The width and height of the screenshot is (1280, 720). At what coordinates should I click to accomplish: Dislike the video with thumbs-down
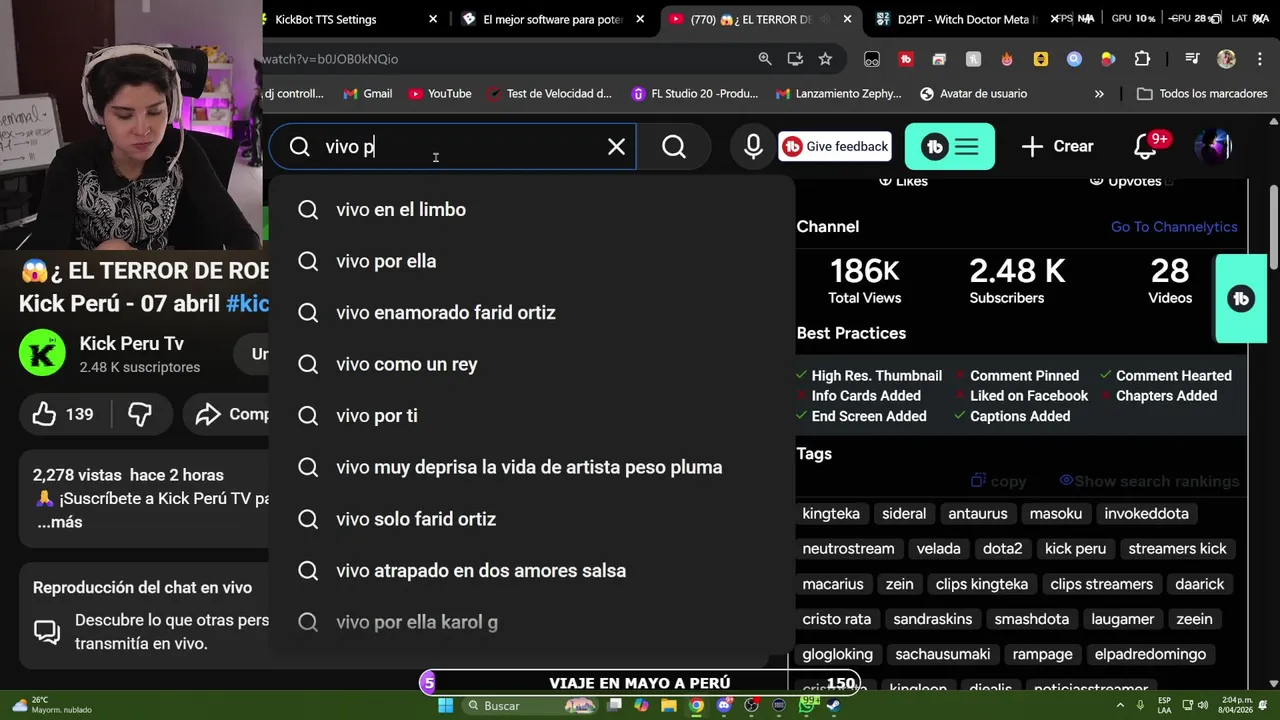click(140, 414)
